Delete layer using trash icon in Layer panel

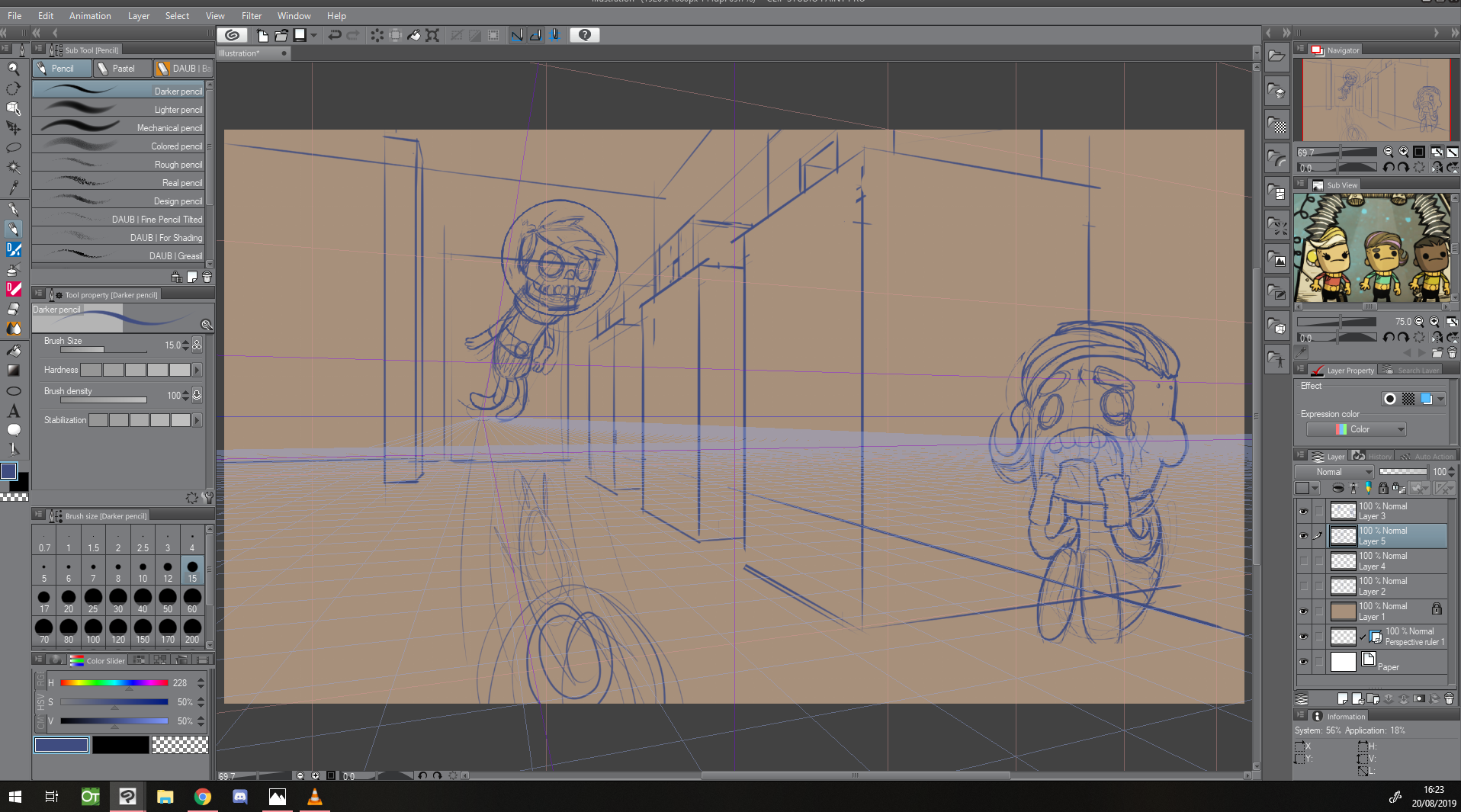pos(1449,698)
